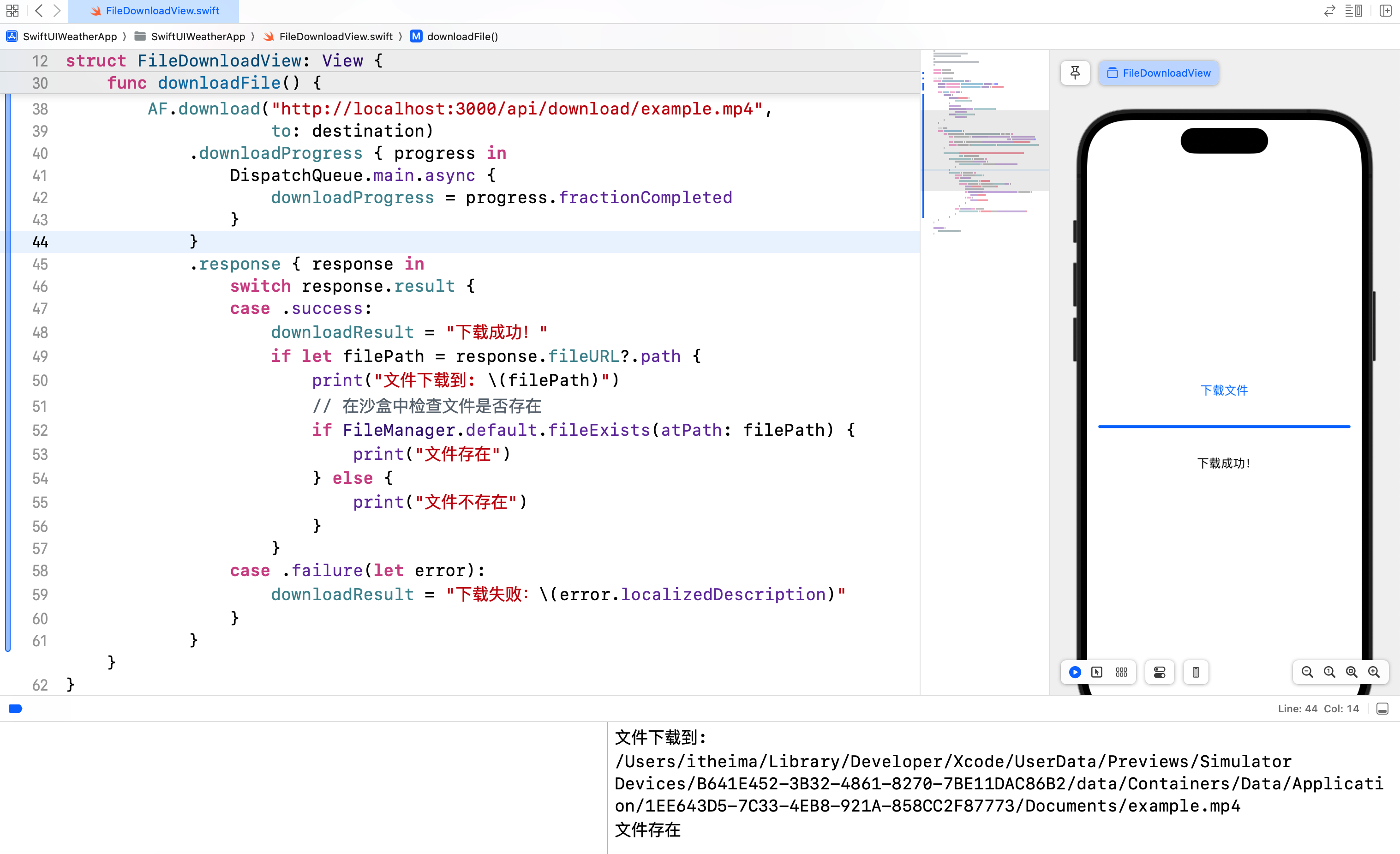Viewport: 1400px width, 854px height.
Task: Click the download URL string on line 38
Action: coord(517,108)
